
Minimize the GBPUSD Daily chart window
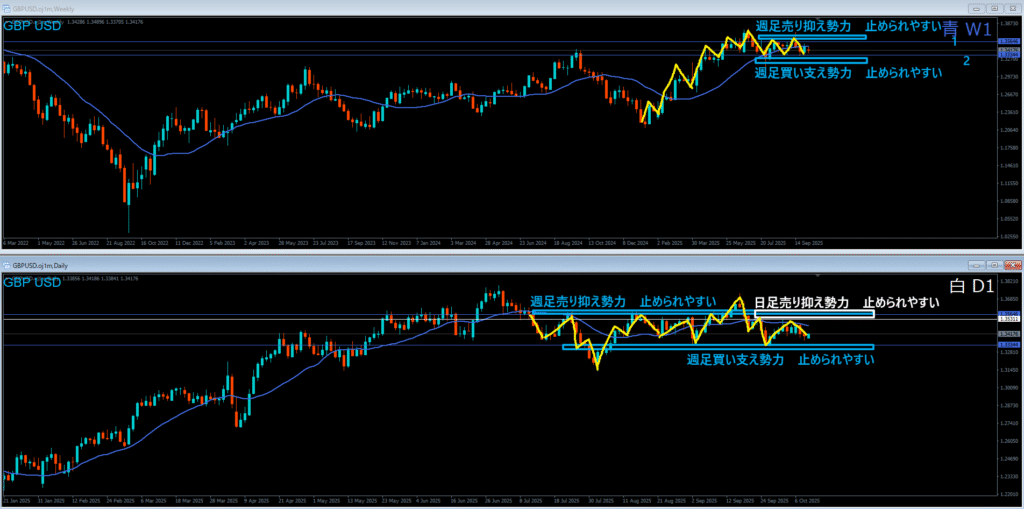pos(976,265)
